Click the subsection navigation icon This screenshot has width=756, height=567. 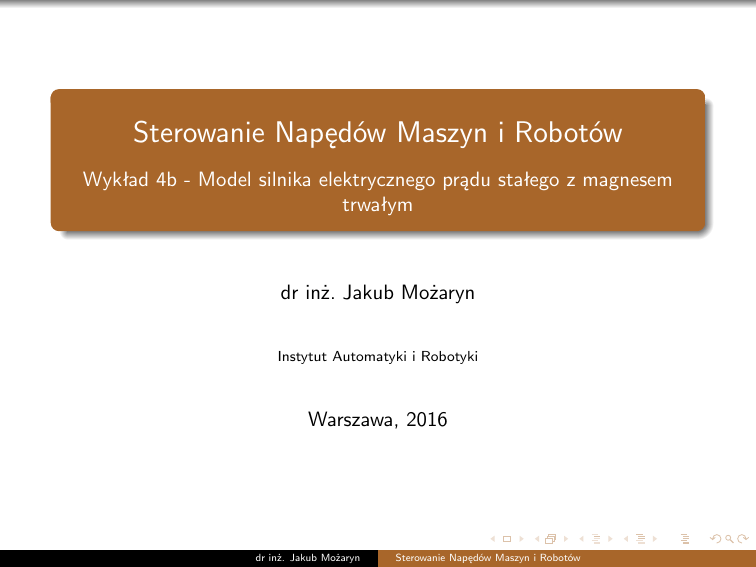pyautogui.click(x=596, y=540)
